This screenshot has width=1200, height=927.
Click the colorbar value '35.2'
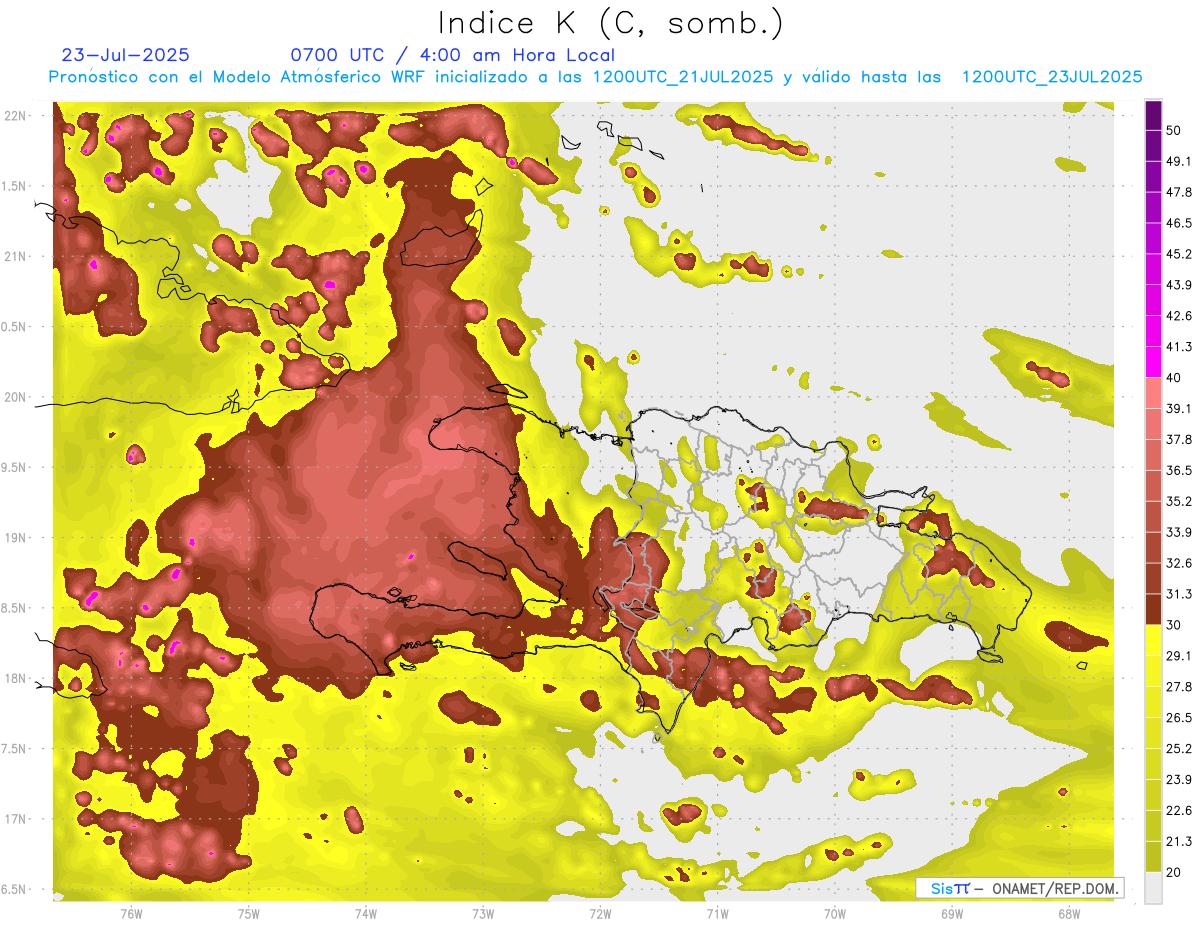[x=1179, y=501]
